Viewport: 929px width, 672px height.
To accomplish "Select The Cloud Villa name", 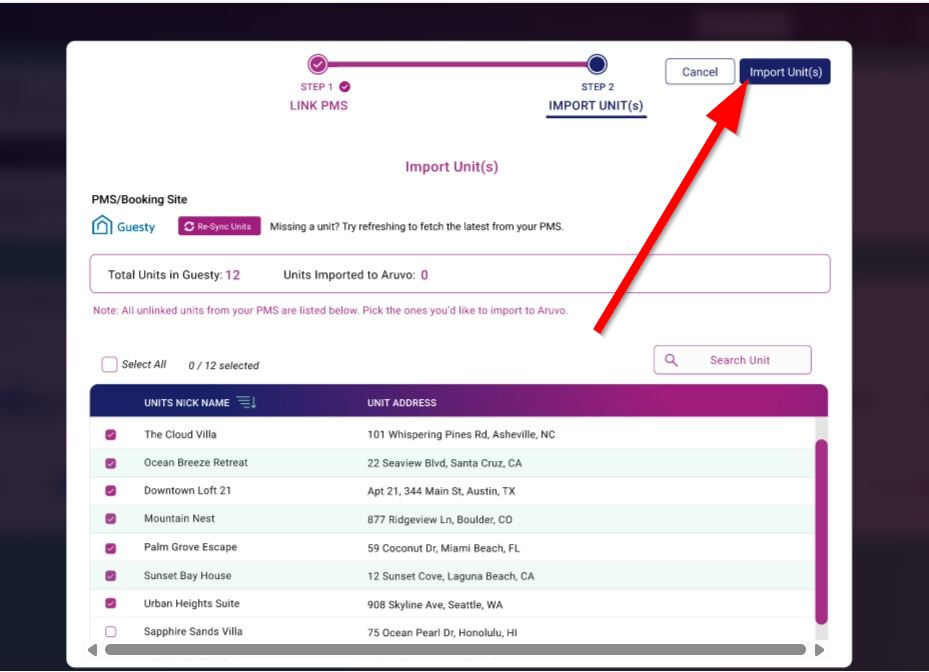I will click(x=180, y=434).
